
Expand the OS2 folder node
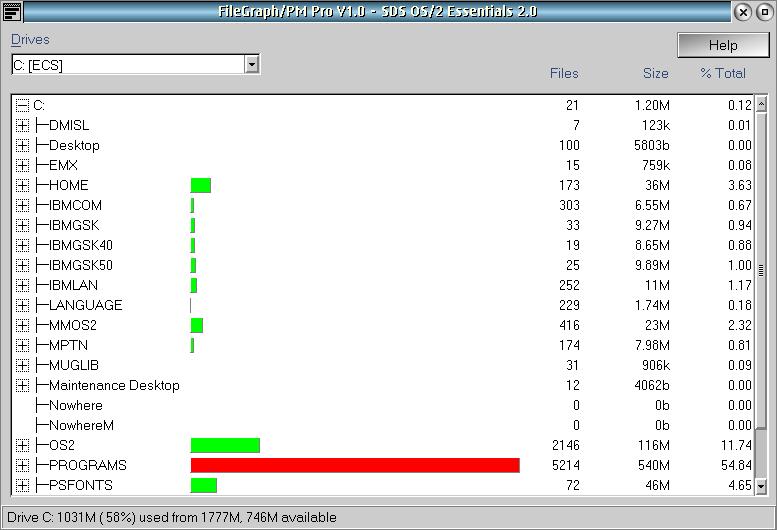[22, 445]
